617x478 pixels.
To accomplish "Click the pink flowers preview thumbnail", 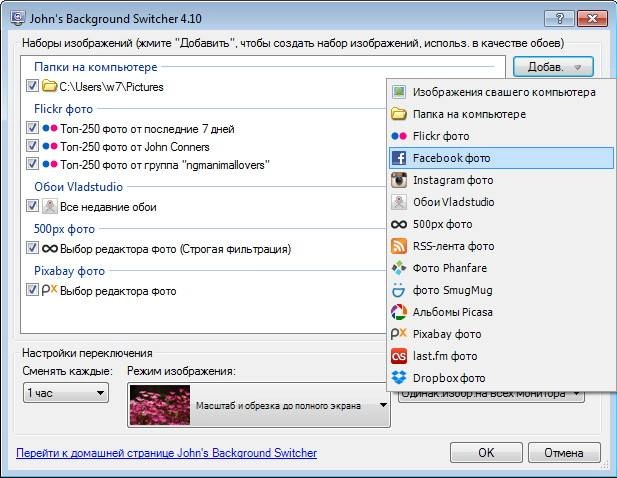I will (160, 405).
